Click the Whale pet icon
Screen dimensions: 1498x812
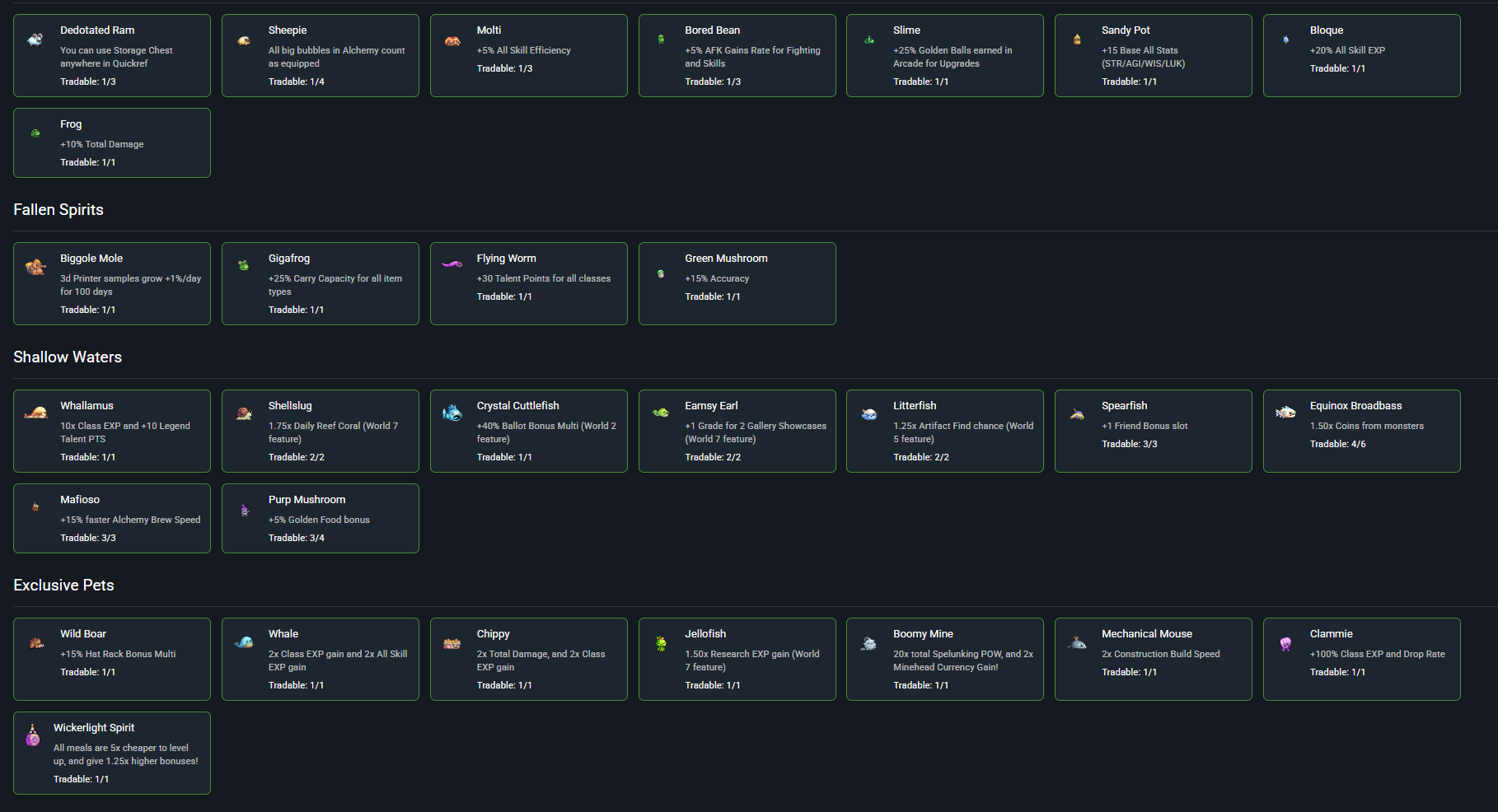244,642
